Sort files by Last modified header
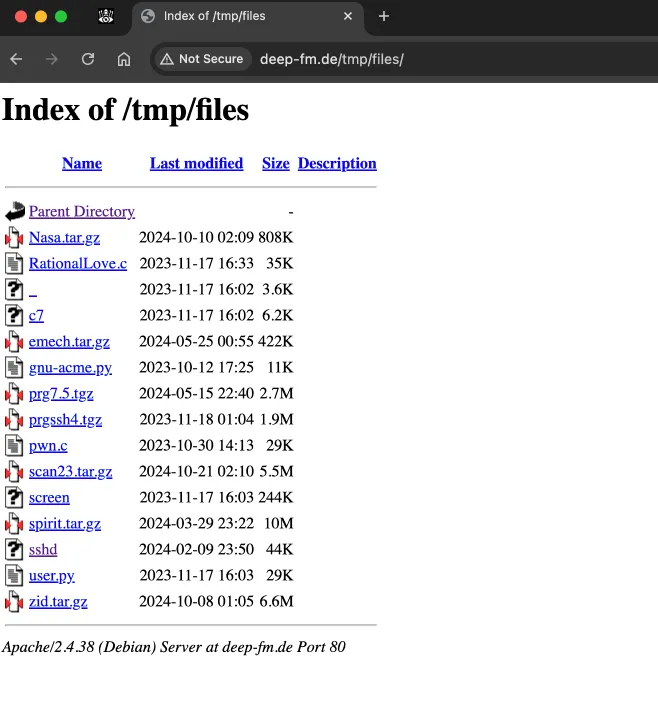This screenshot has height=711, width=658. coord(196,164)
